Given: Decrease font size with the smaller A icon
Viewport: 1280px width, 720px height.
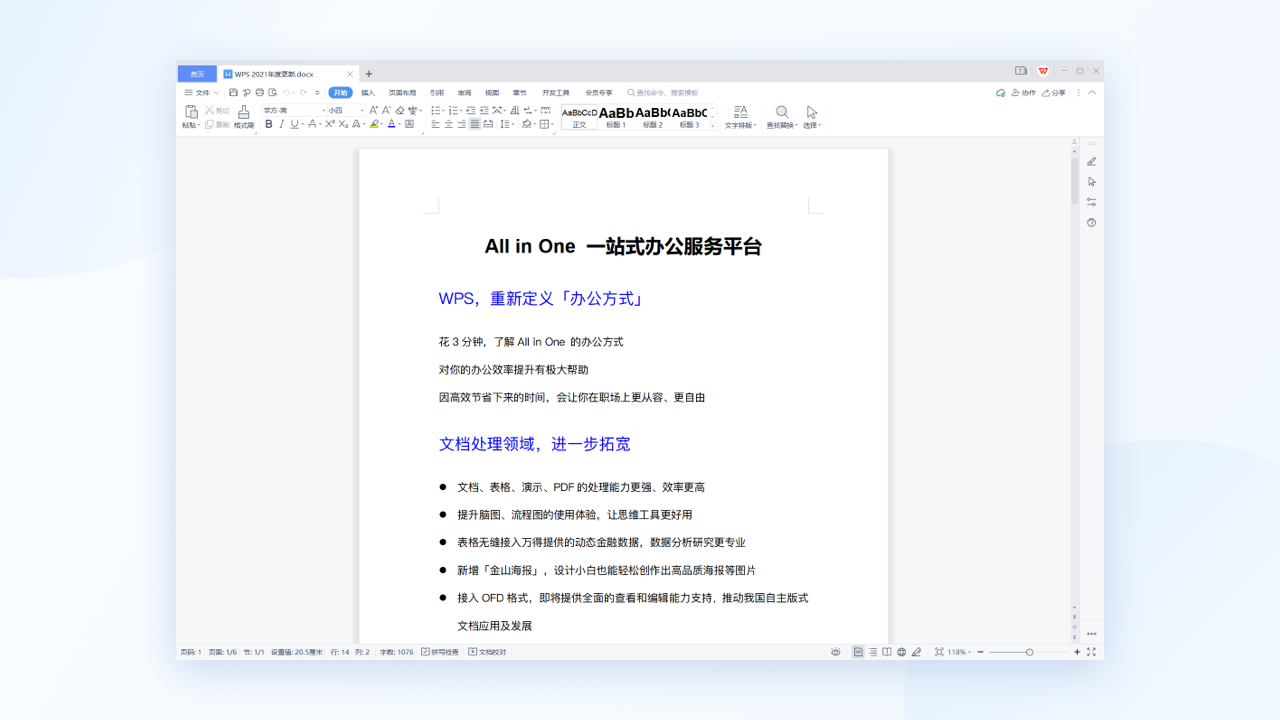Looking at the screenshot, I should [x=386, y=110].
